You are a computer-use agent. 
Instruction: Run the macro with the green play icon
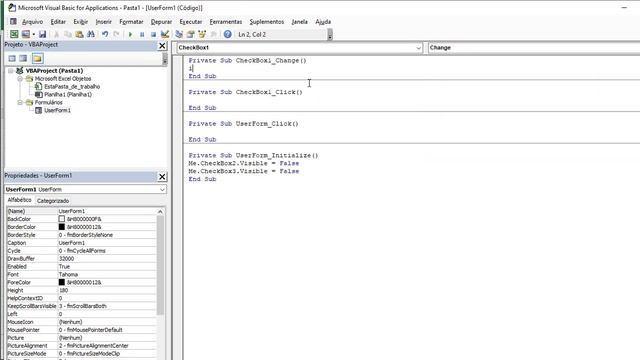point(130,34)
